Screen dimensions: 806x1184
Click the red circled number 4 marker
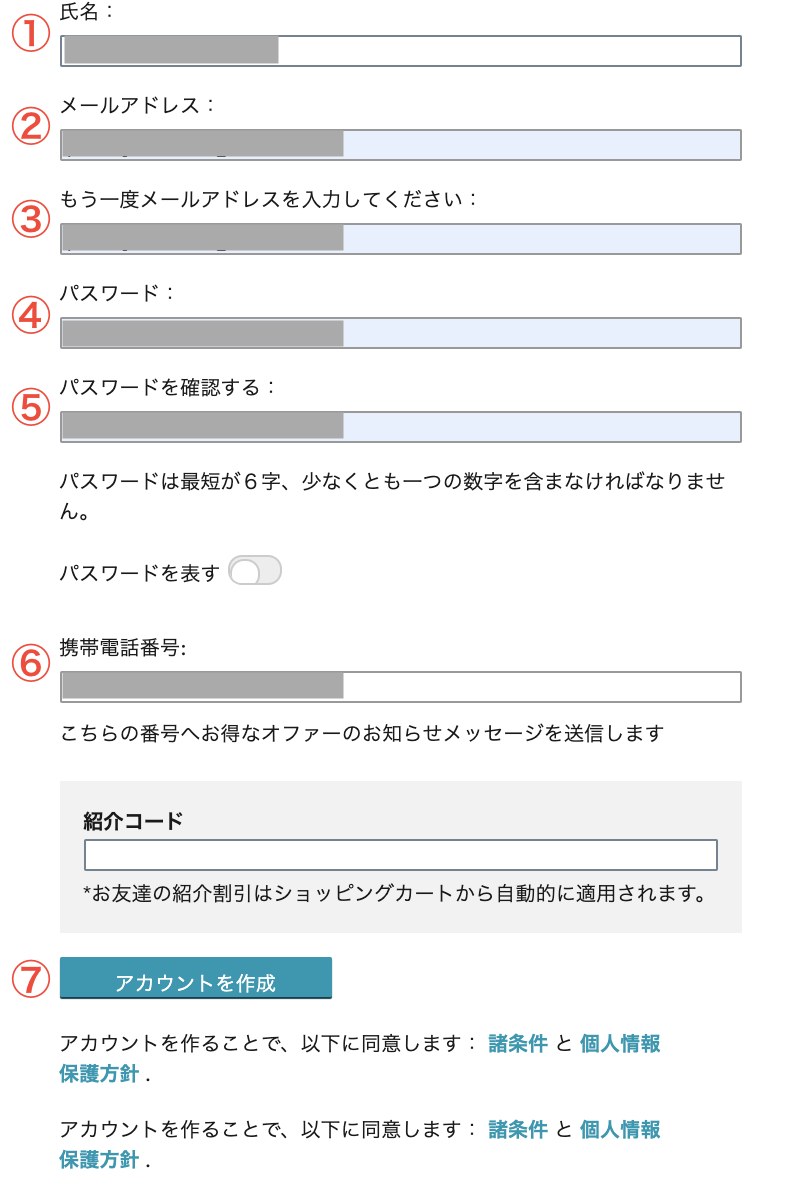(31, 315)
